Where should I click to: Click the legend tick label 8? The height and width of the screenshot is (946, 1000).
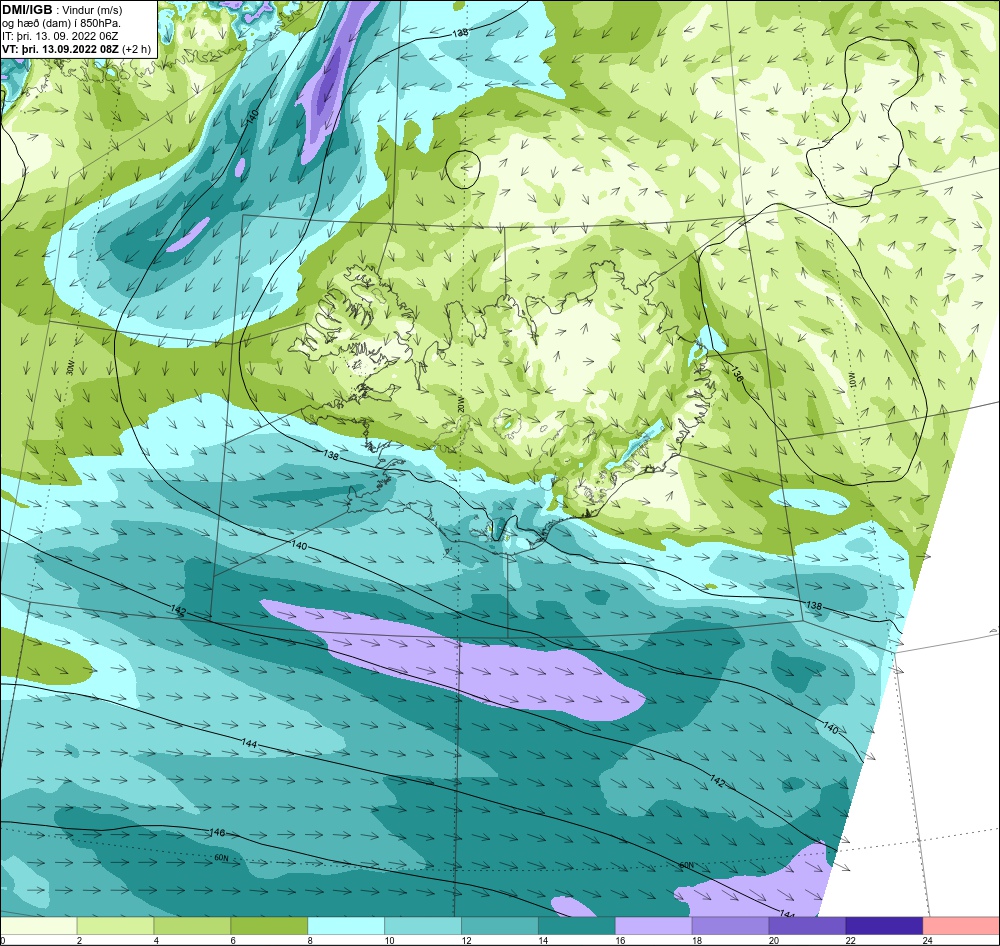(x=310, y=940)
